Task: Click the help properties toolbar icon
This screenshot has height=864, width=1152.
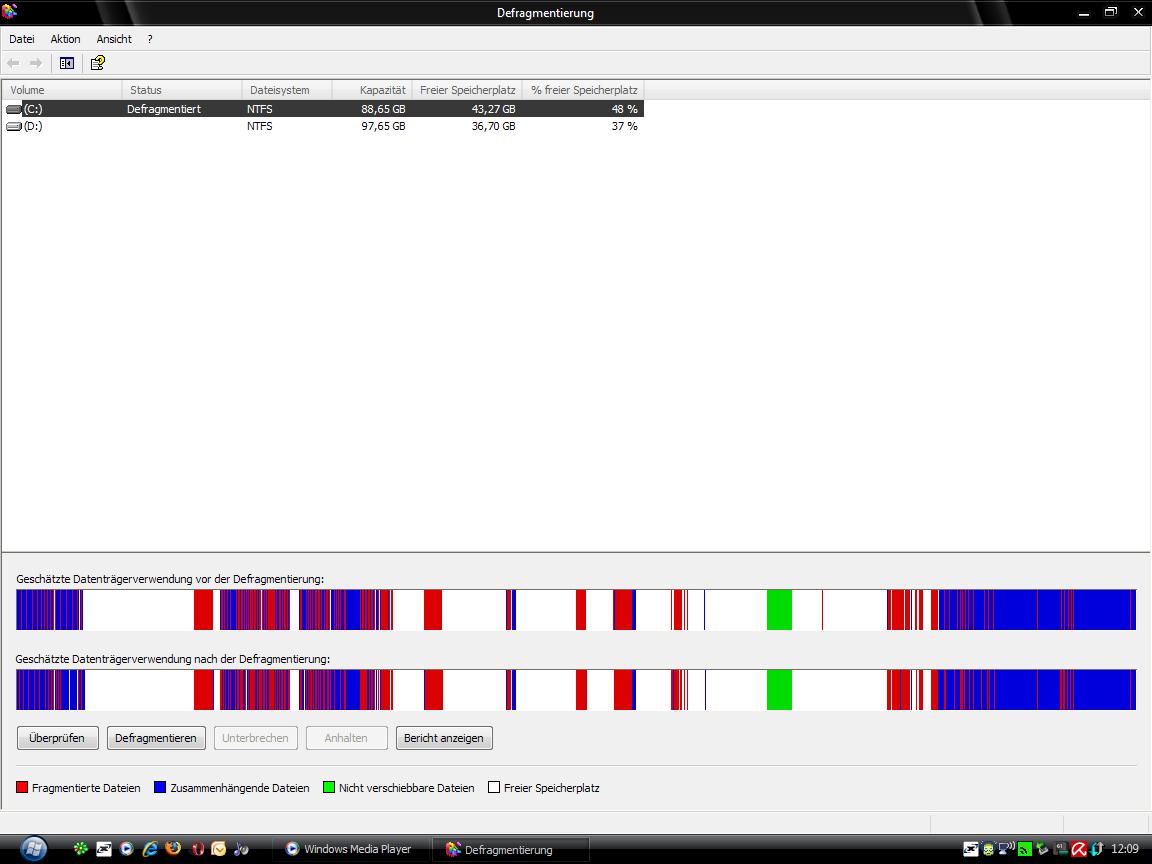Action: [x=97, y=63]
